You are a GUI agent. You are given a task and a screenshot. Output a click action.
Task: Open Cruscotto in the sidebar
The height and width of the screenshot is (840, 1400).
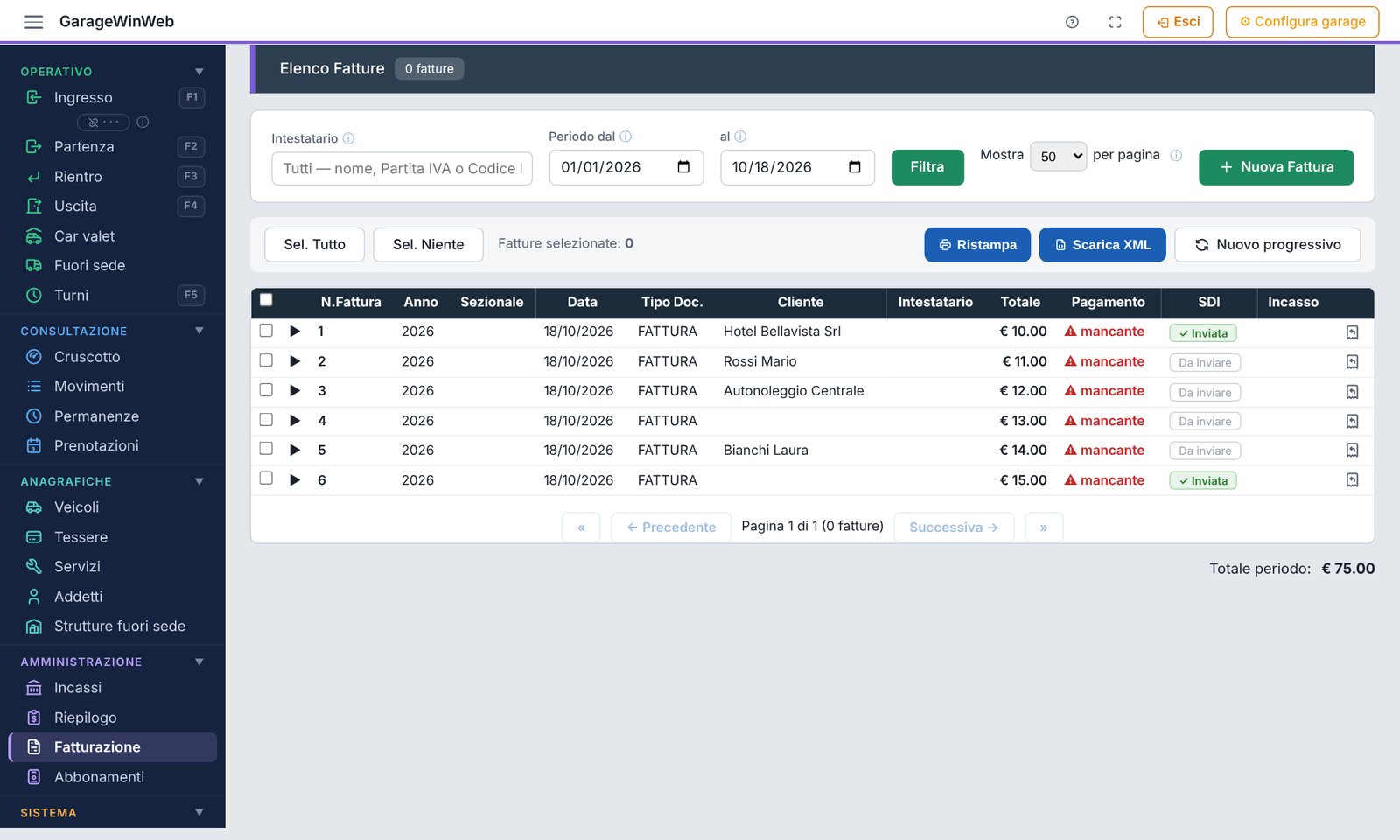112,357
